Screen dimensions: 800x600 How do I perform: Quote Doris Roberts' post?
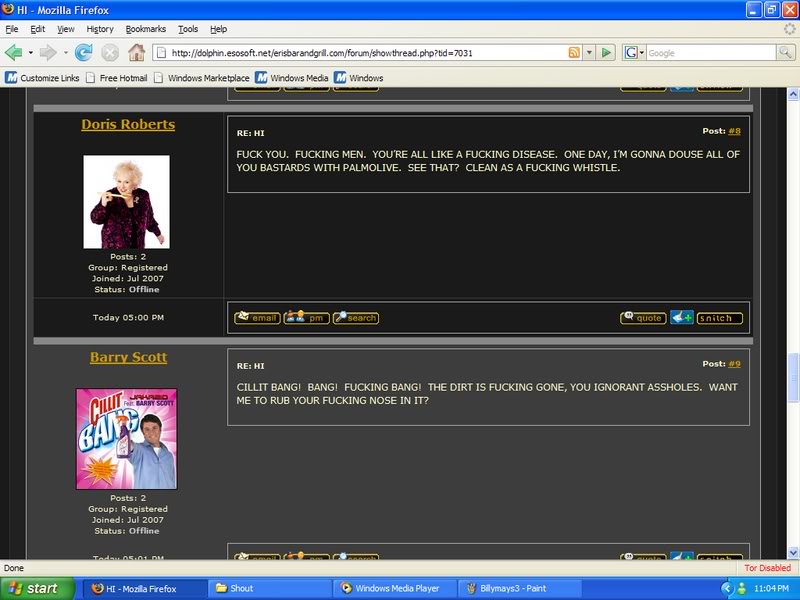(x=643, y=318)
